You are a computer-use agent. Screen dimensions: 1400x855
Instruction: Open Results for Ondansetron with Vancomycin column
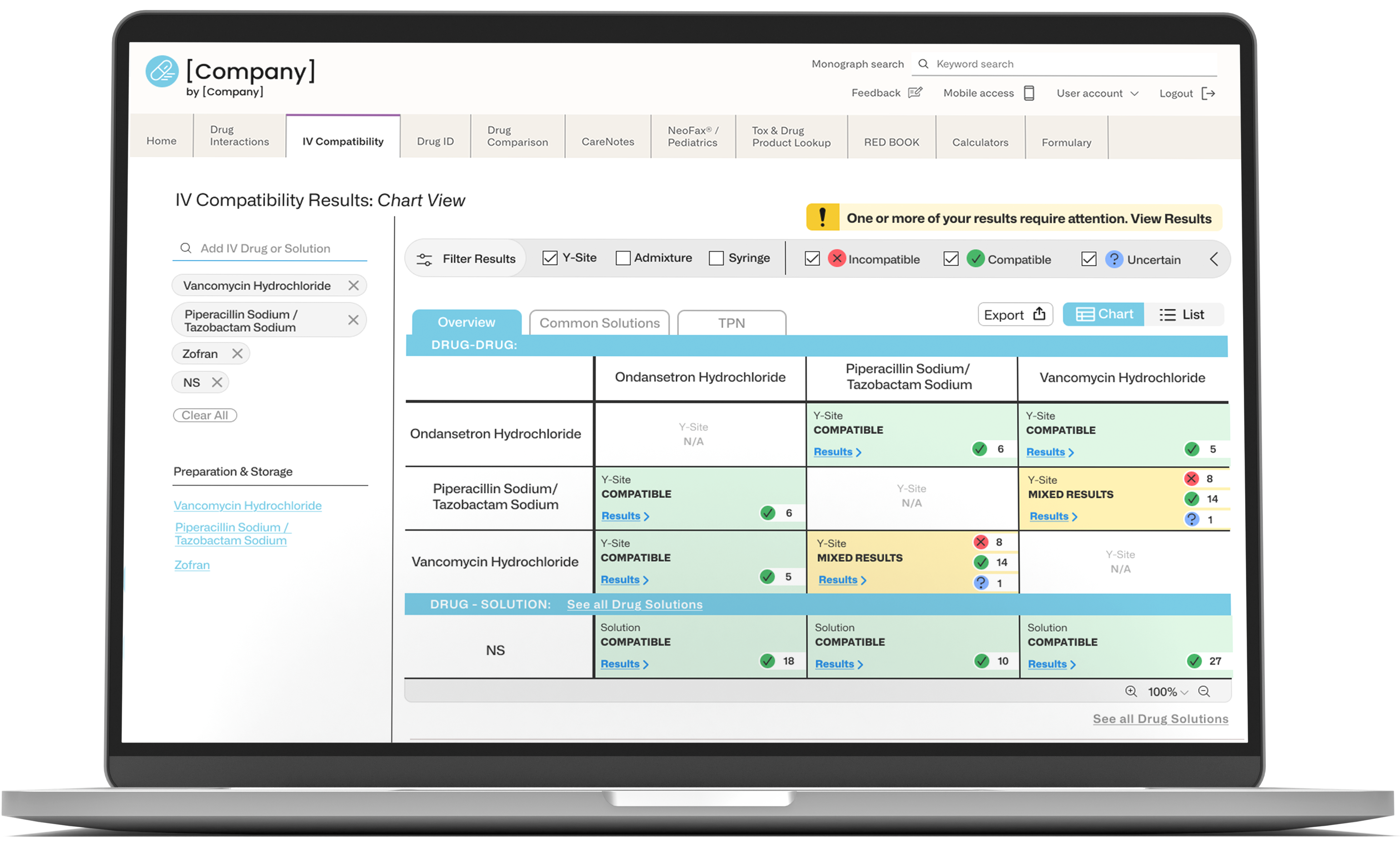[x=1050, y=452]
